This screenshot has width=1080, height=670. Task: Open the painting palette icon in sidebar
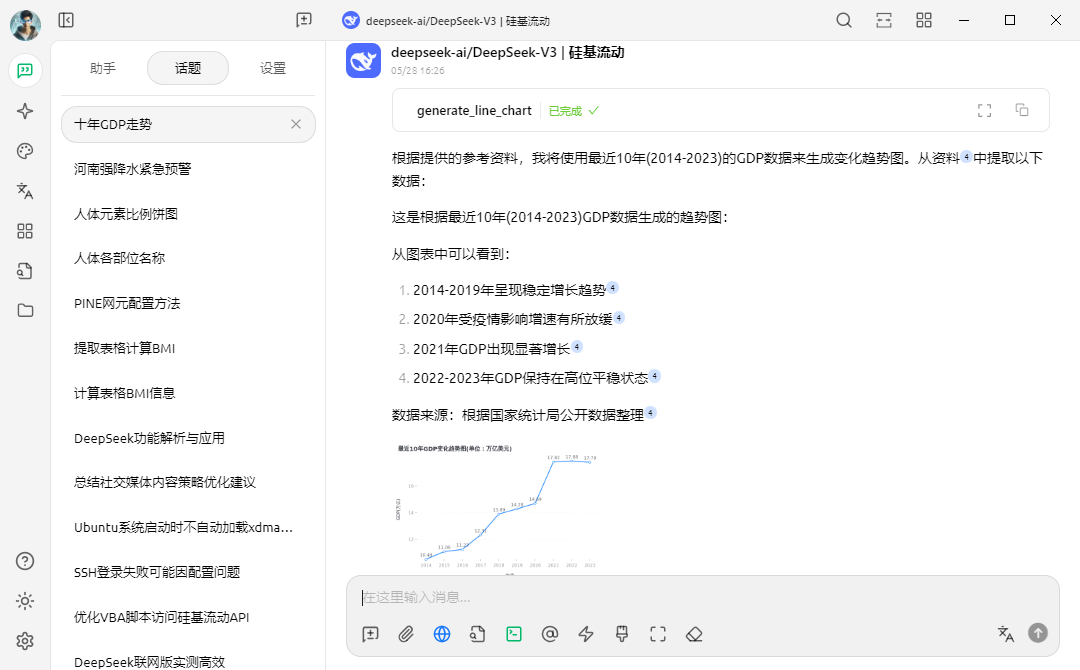click(25, 151)
